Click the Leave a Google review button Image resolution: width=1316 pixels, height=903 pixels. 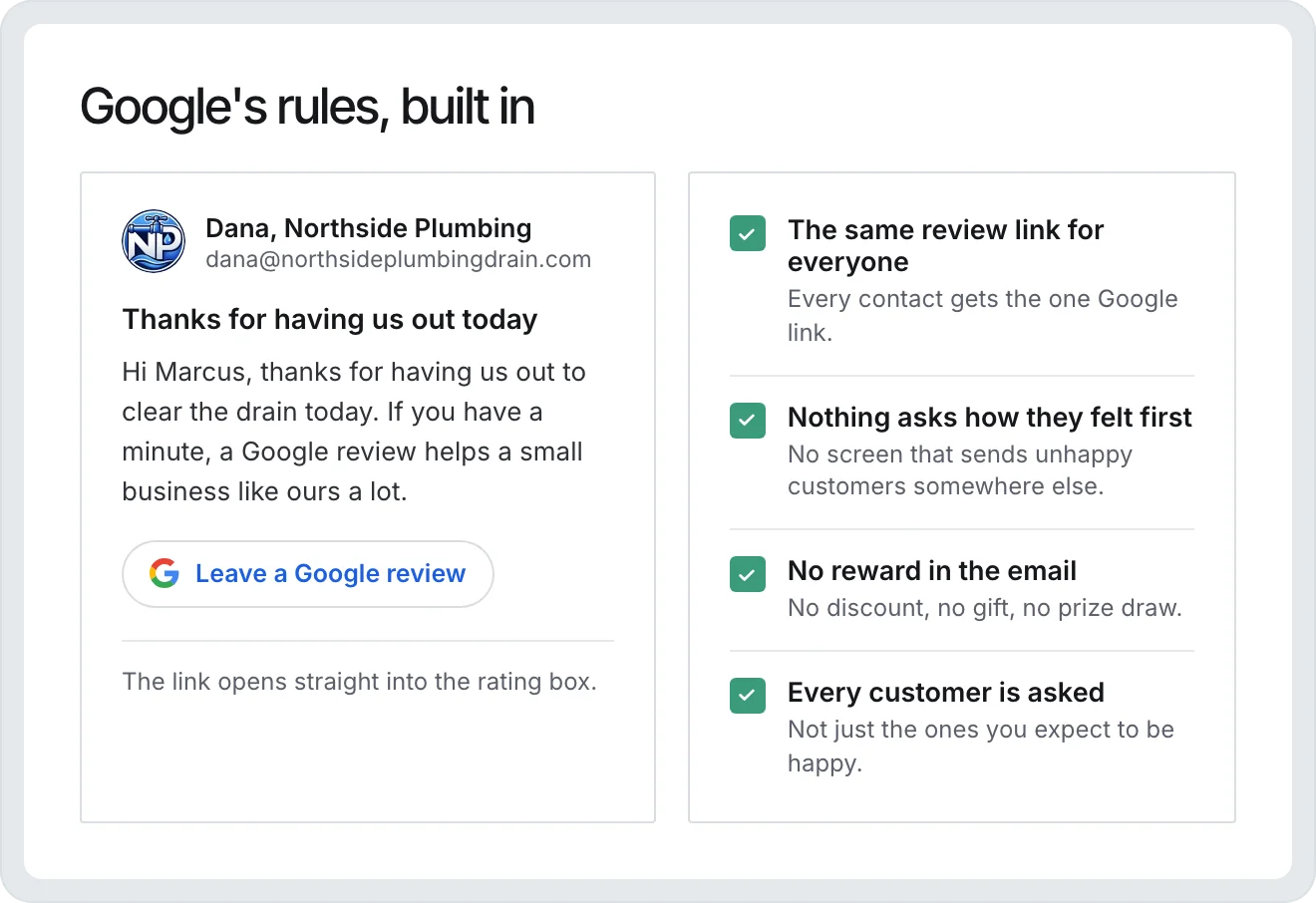click(x=308, y=574)
